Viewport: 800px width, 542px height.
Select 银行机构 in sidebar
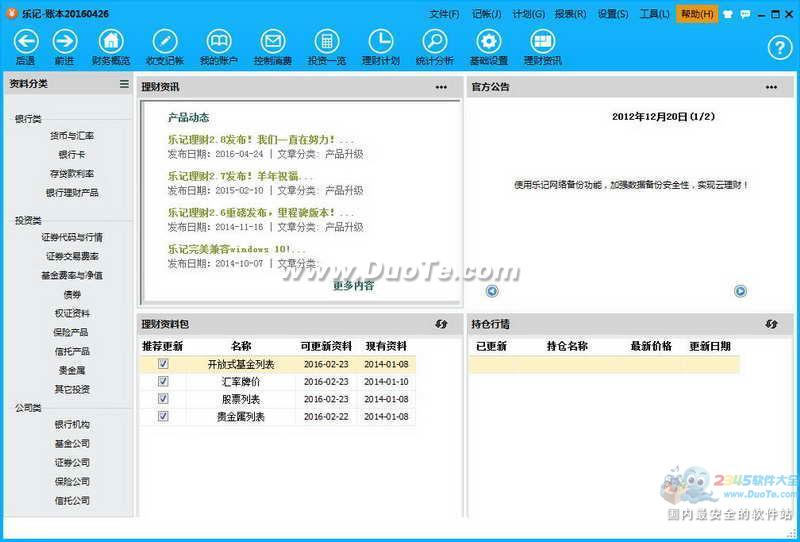click(x=72, y=425)
